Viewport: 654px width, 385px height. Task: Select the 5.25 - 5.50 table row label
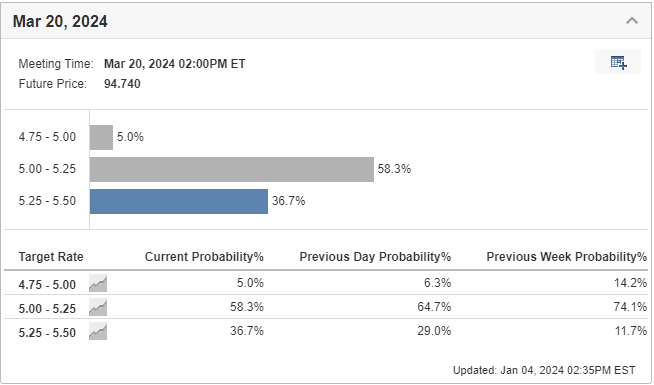pyautogui.click(x=47, y=333)
